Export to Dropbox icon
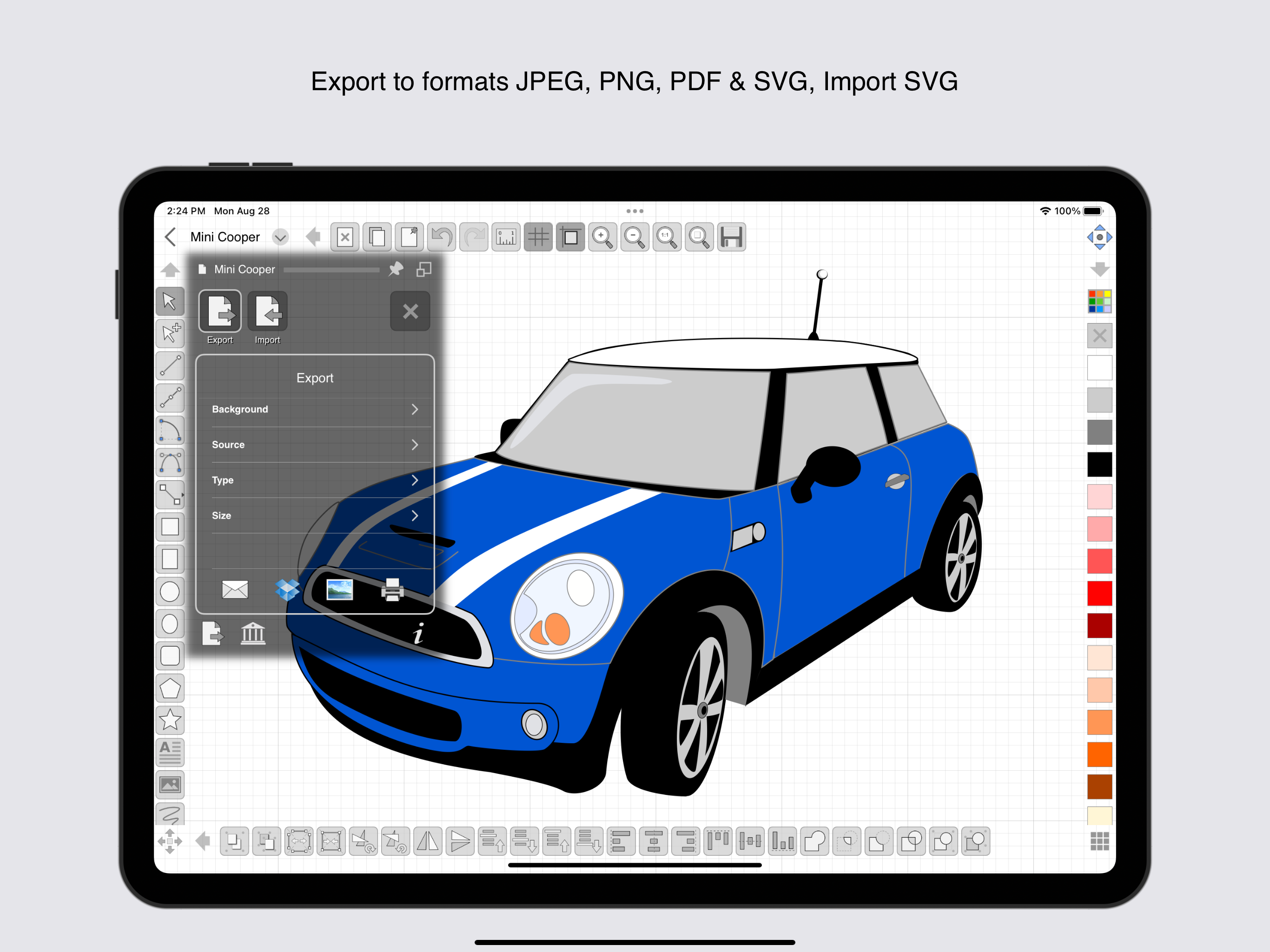1270x952 pixels. (x=287, y=589)
